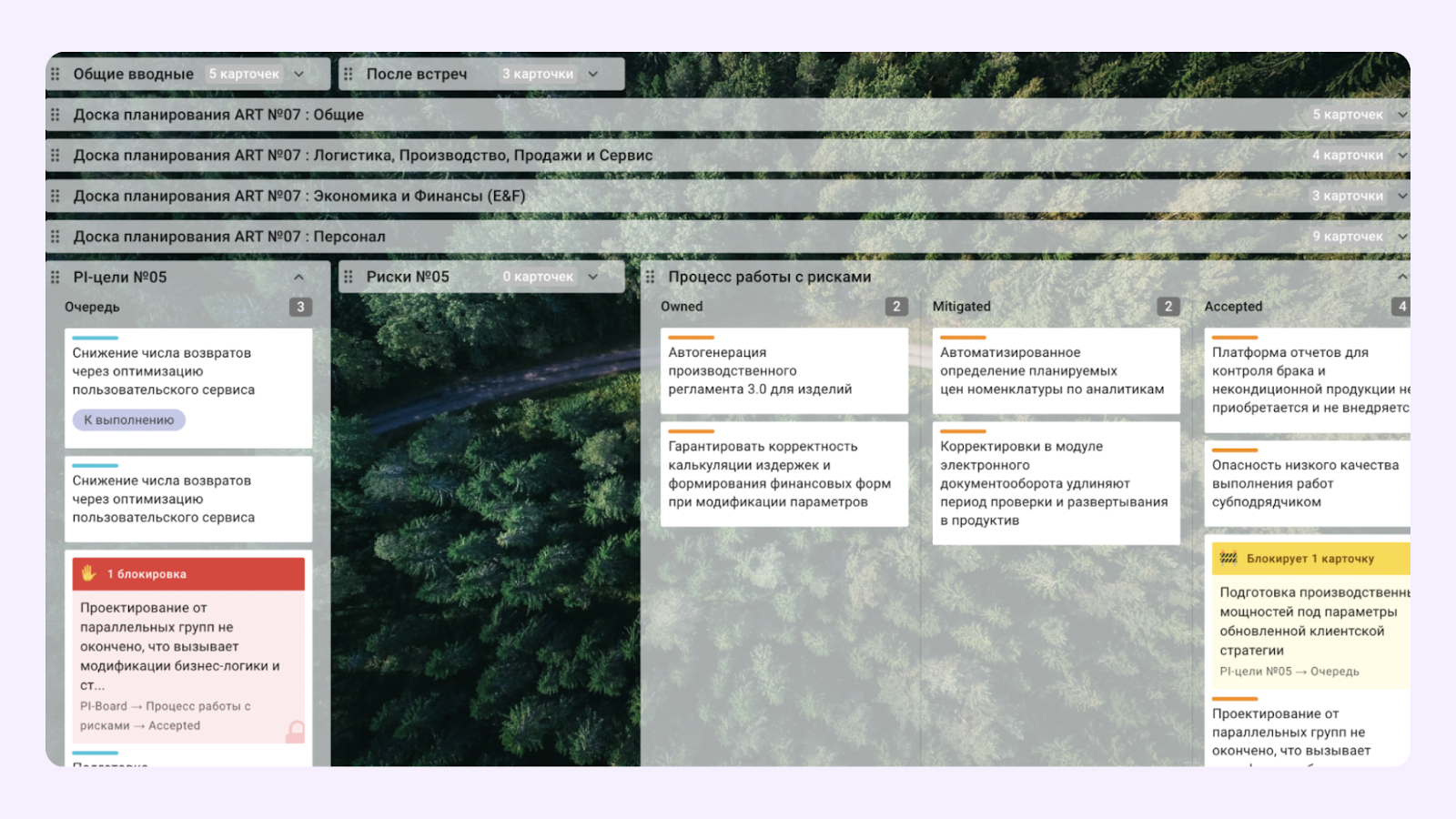Viewport: 1456px width, 819px height.
Task: Click drag handle icon beside После встреч
Action: pyautogui.click(x=349, y=74)
